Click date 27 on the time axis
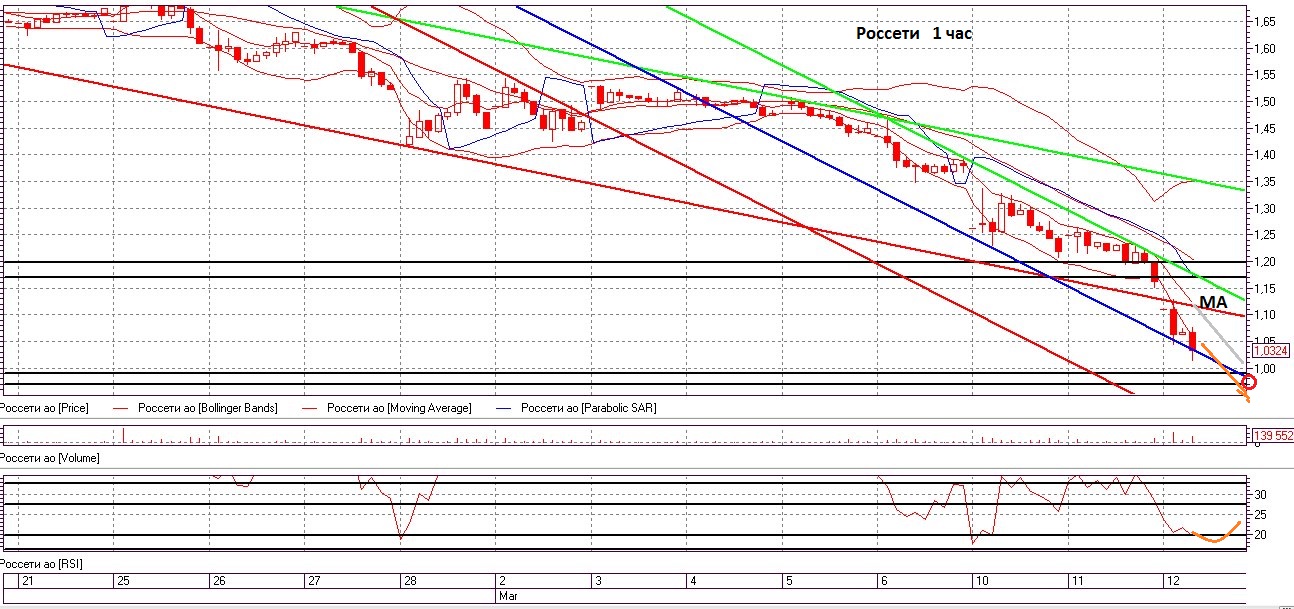Screen dimensions: 1294x609 (313, 581)
